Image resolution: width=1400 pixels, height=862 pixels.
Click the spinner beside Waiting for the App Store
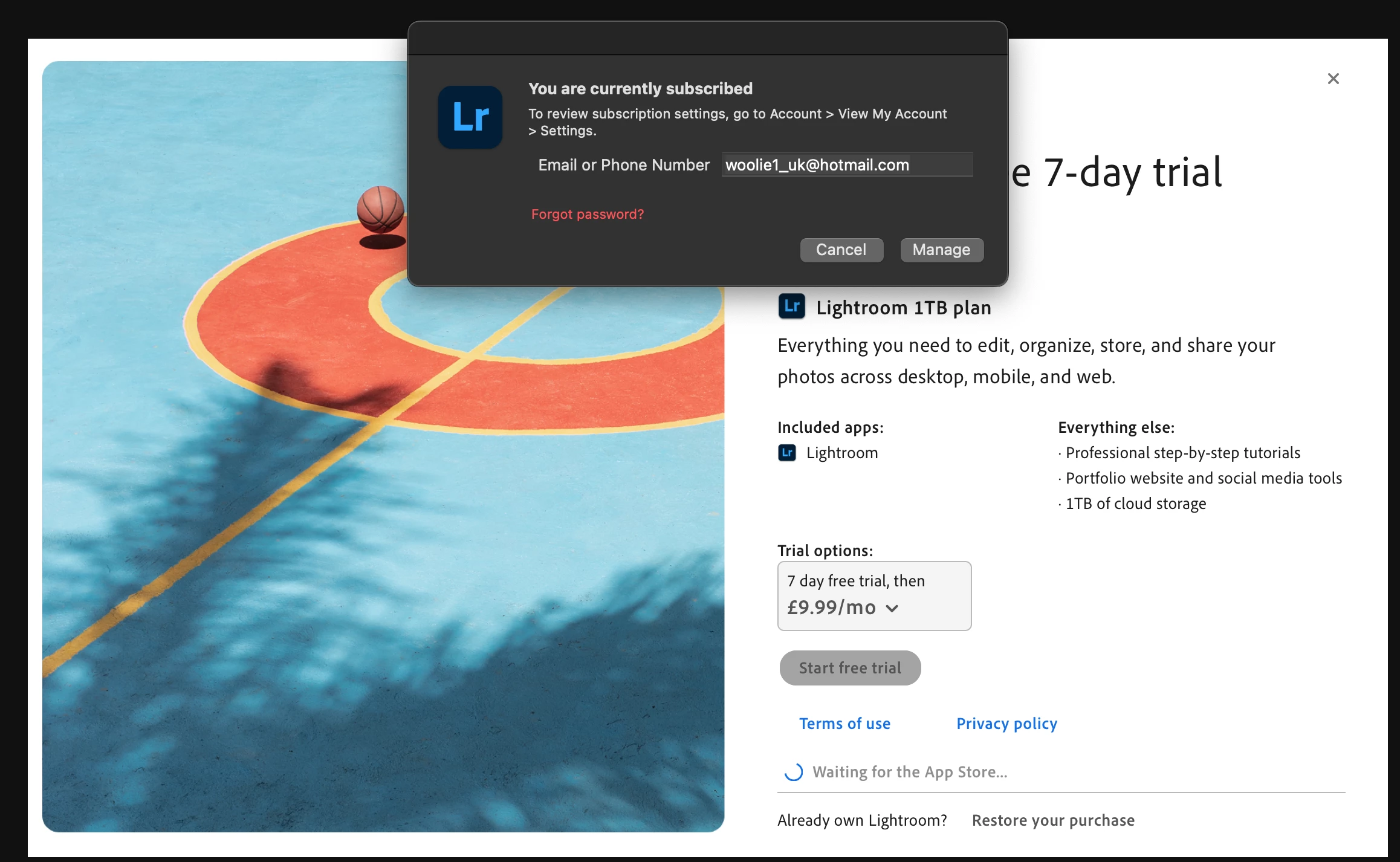(793, 772)
